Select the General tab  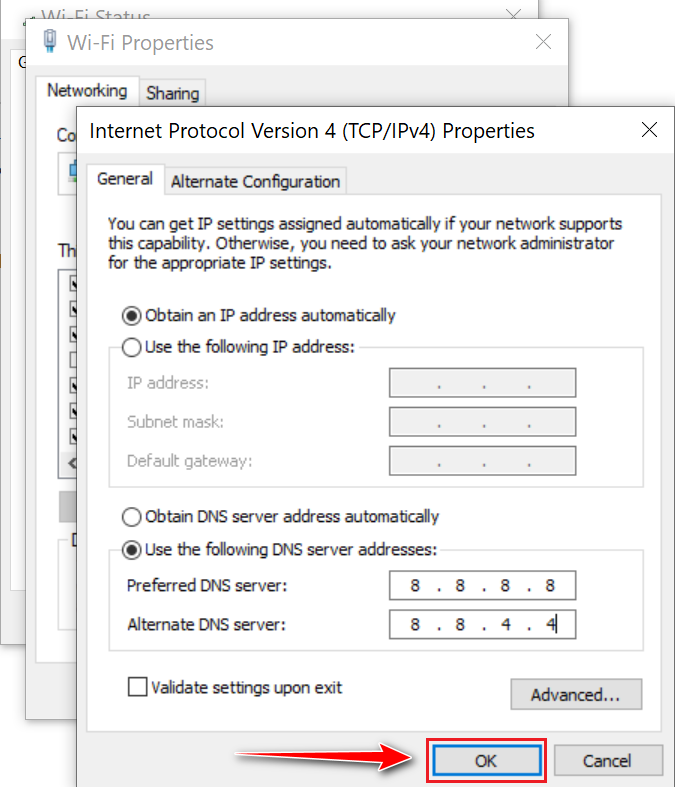tap(124, 179)
